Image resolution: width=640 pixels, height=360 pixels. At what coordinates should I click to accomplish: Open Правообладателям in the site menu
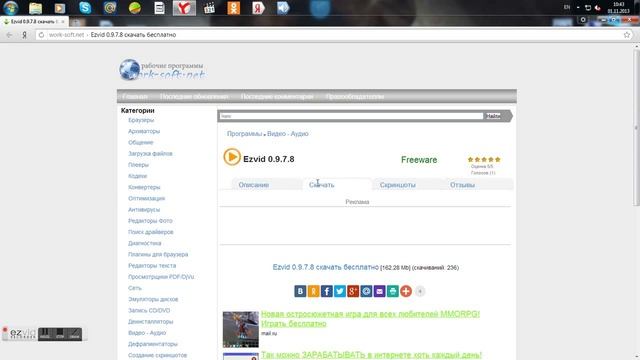[x=354, y=97]
